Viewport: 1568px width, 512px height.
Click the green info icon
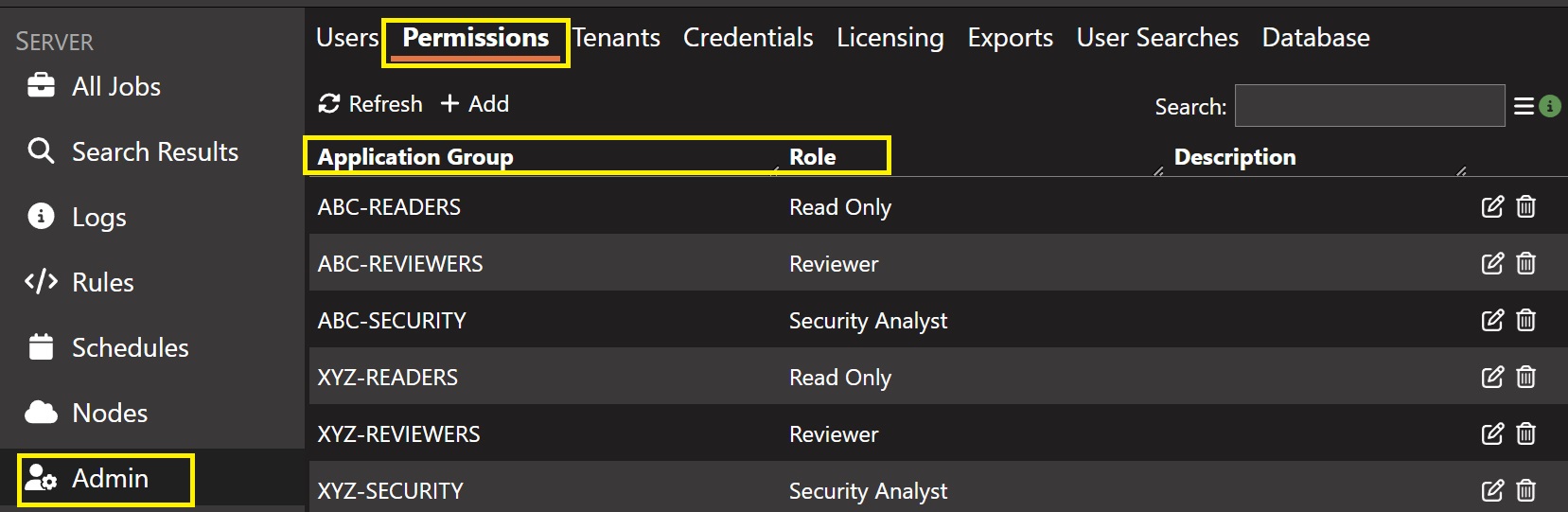click(x=1549, y=106)
